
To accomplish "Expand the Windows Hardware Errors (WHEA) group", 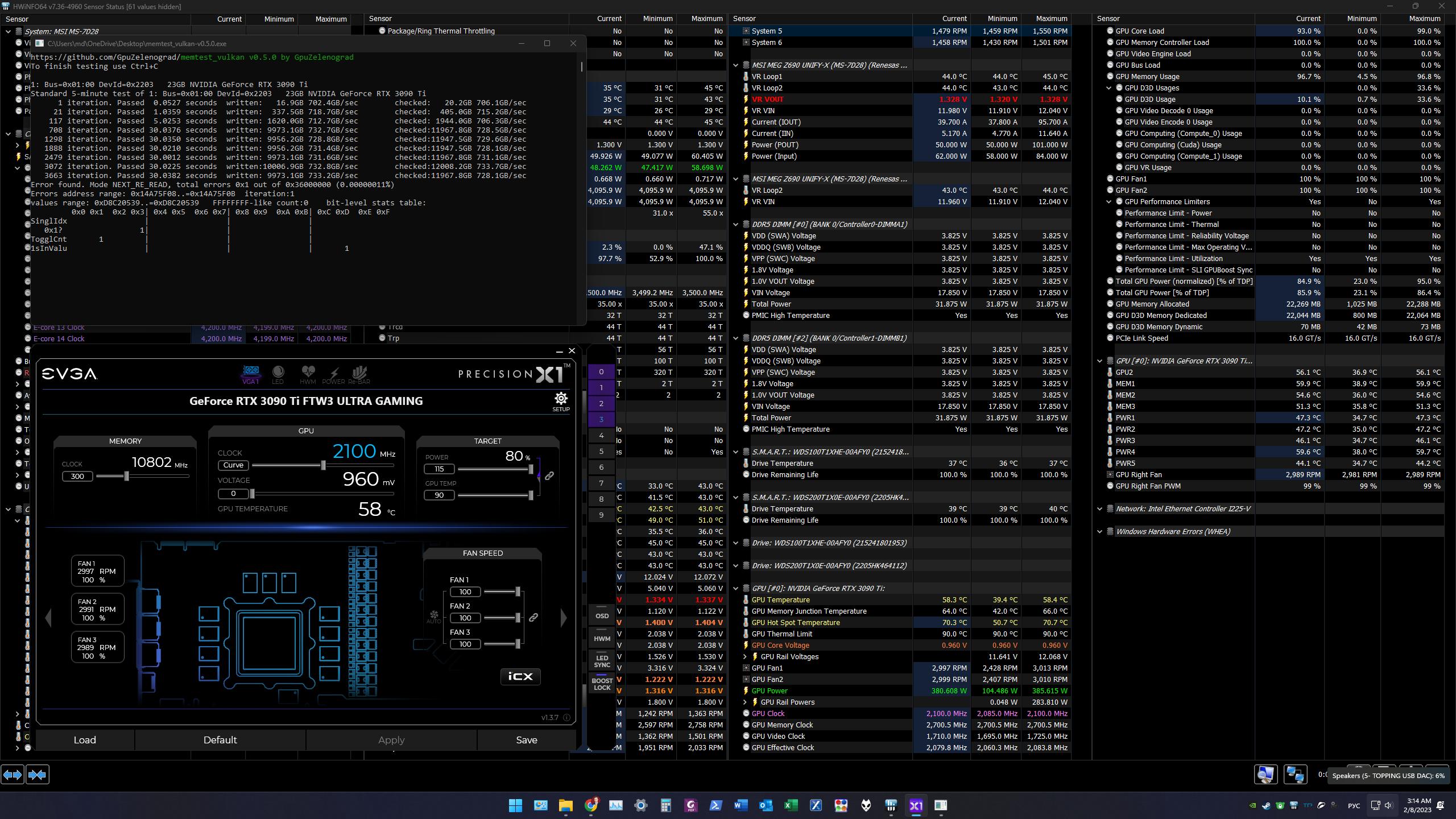I will pos(1099,532).
